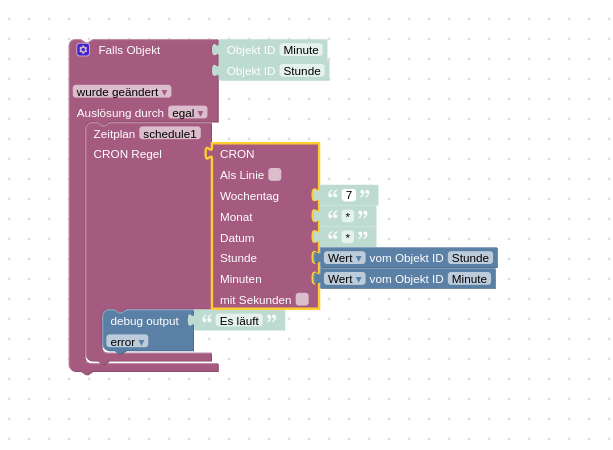Click the Falls Objekt block label
This screenshot has height=450, width=613.
pos(129,50)
